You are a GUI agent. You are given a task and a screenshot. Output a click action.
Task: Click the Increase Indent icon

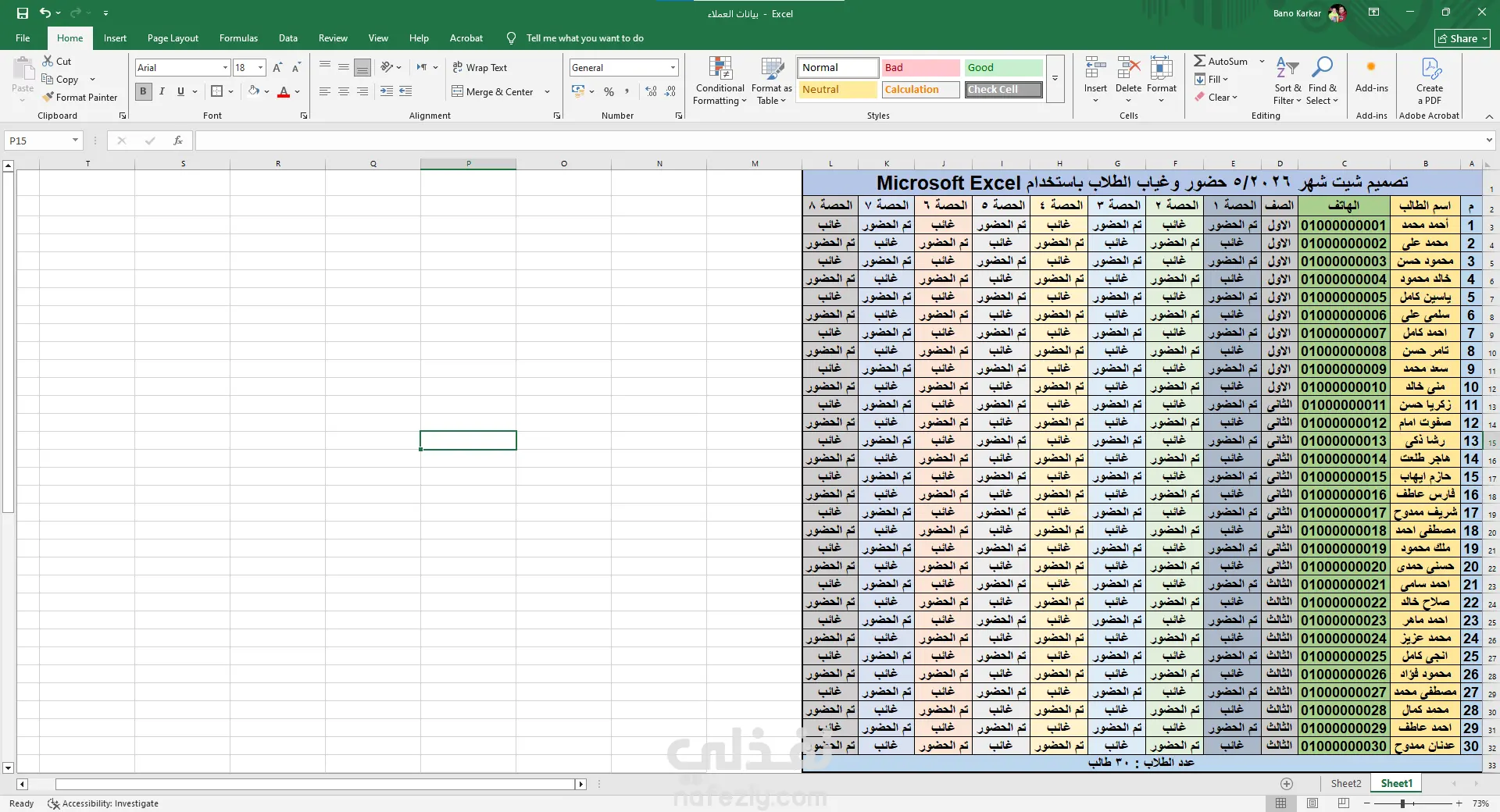(x=405, y=91)
